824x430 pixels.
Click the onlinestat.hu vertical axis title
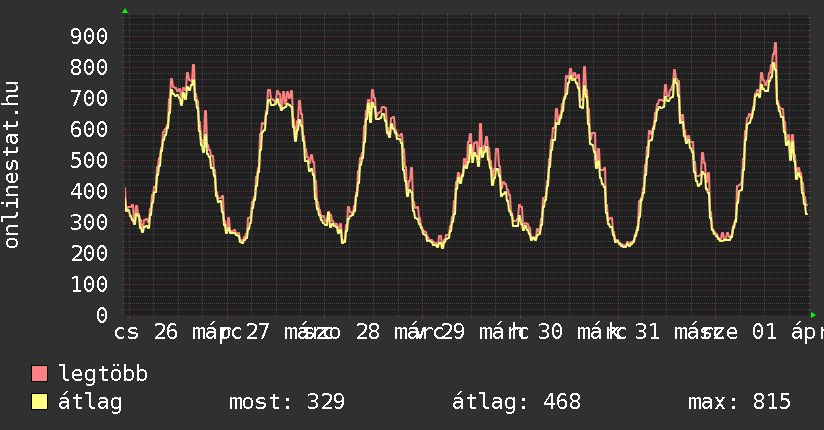[x=13, y=165]
